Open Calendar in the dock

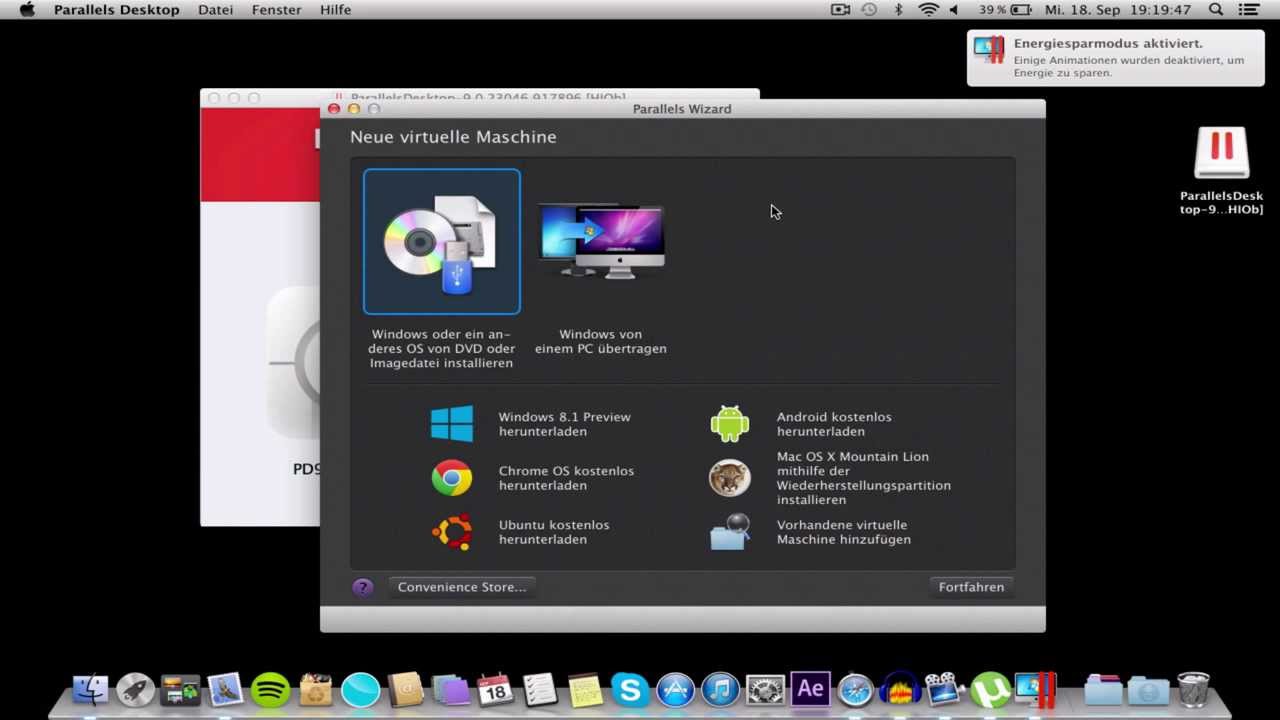coord(495,690)
